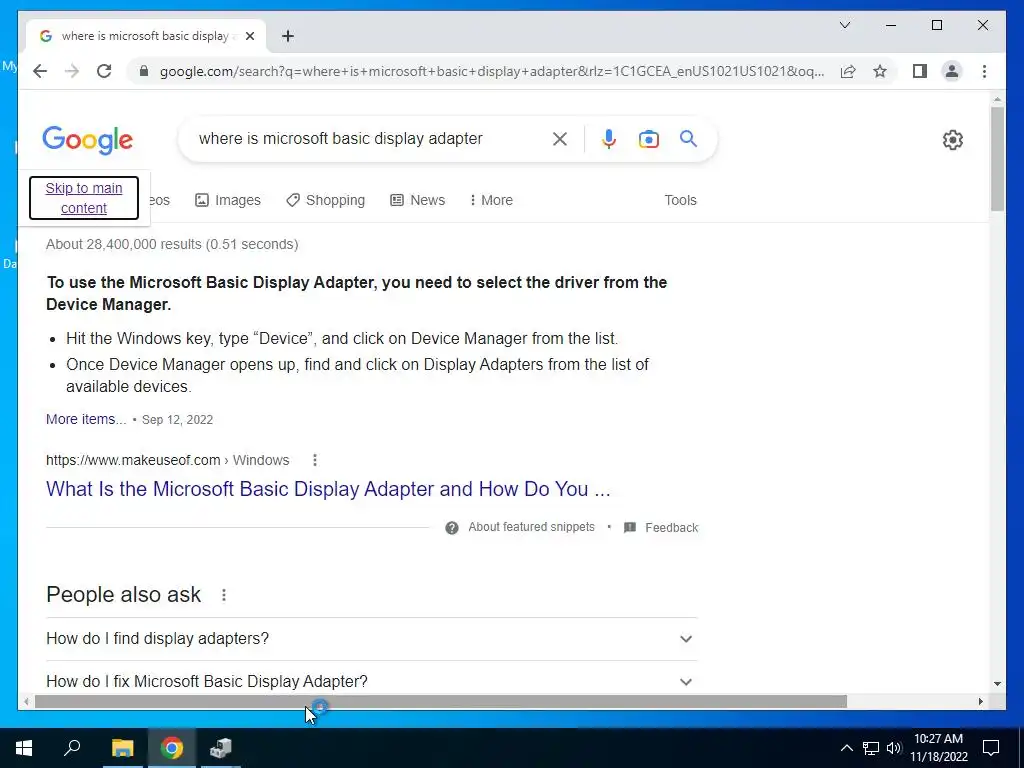Search by voice microphone icon
Viewport: 1024px width, 768px height.
coord(609,138)
